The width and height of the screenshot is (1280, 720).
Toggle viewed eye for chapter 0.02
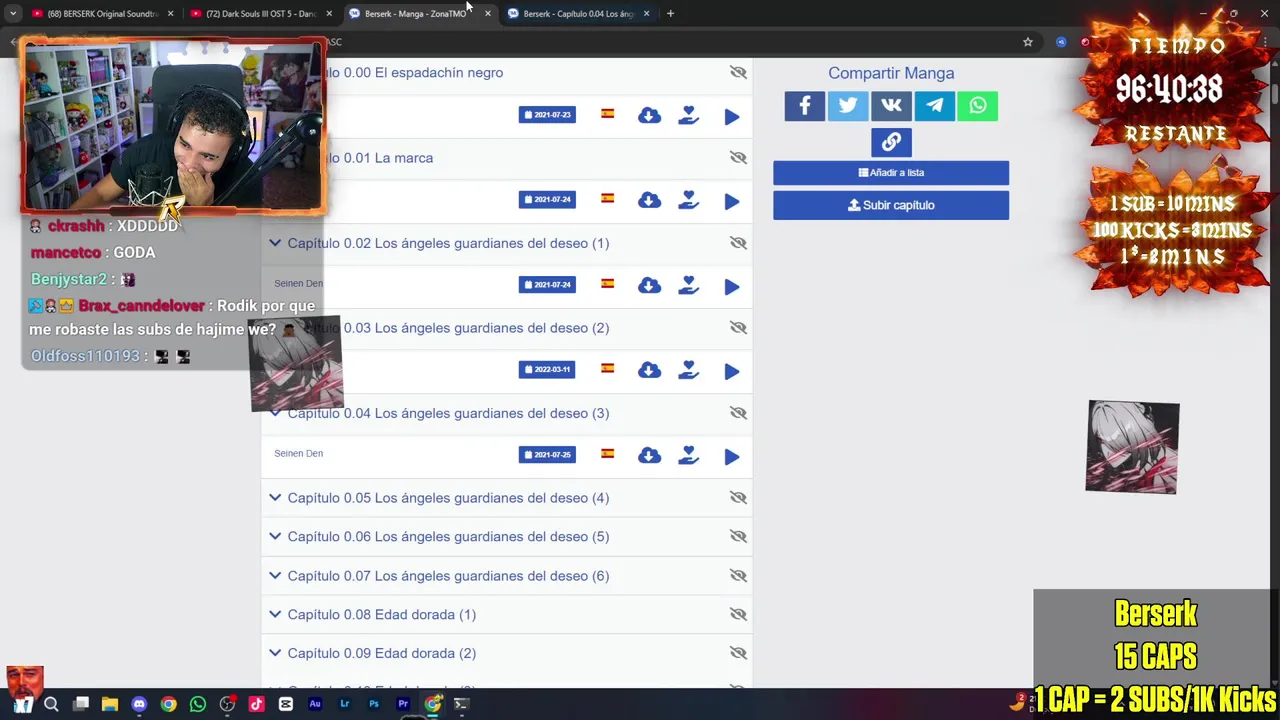tap(738, 243)
